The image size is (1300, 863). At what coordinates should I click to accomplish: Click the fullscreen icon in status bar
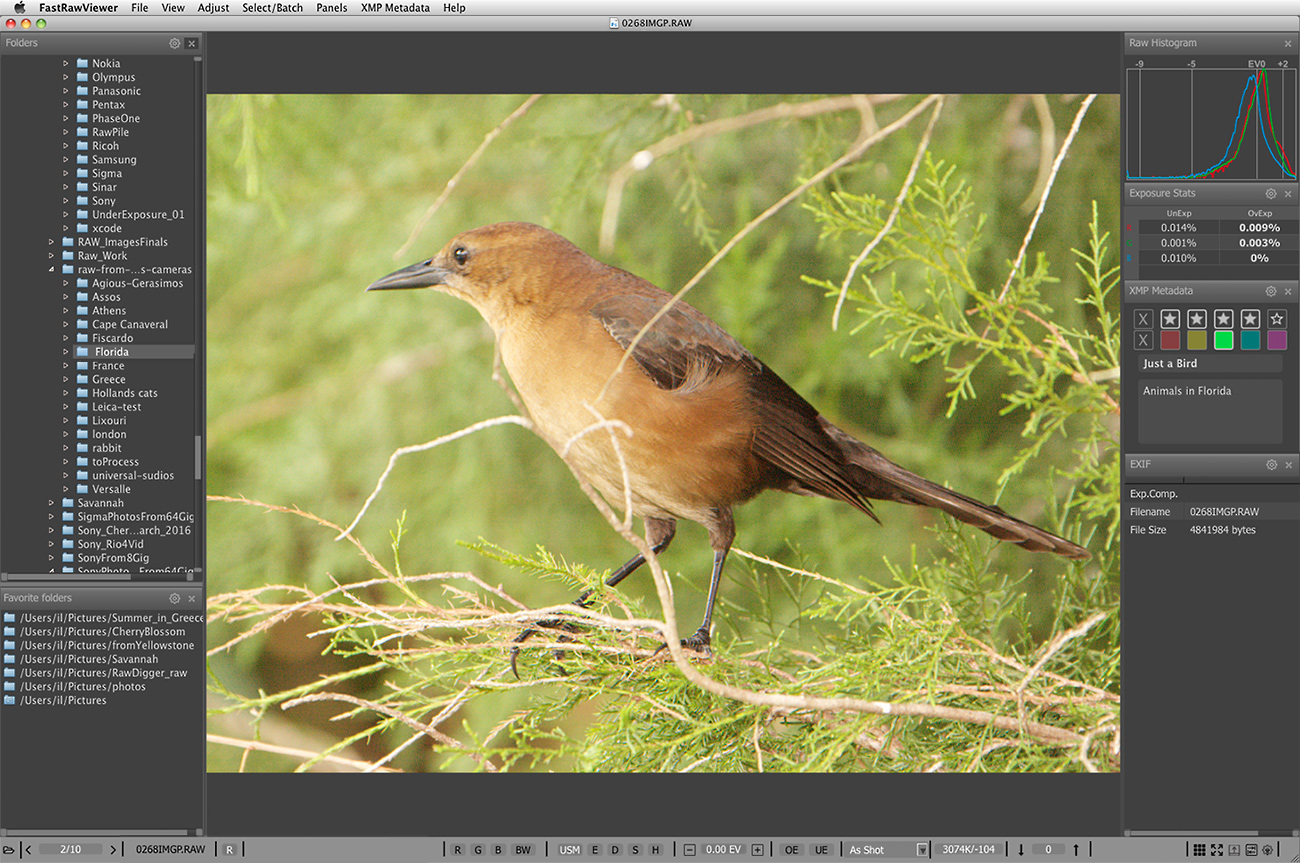pyautogui.click(x=1217, y=850)
